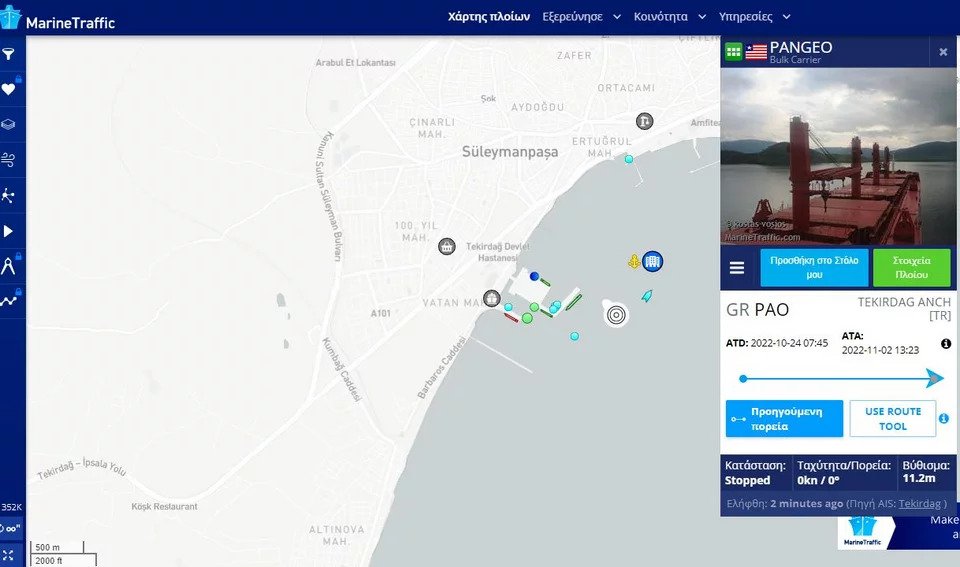Open My Fleets heart icon
Image resolution: width=960 pixels, height=567 pixels.
pos(9,89)
